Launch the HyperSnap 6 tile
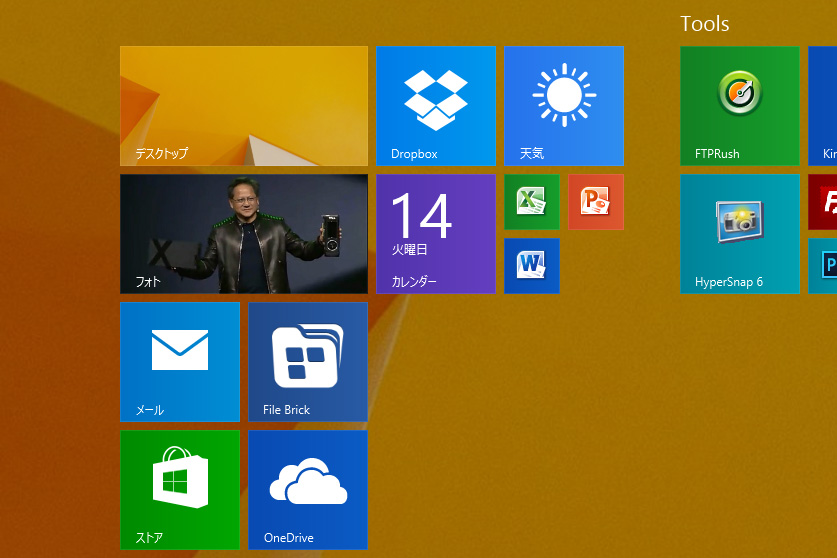The height and width of the screenshot is (558, 837). pos(740,234)
